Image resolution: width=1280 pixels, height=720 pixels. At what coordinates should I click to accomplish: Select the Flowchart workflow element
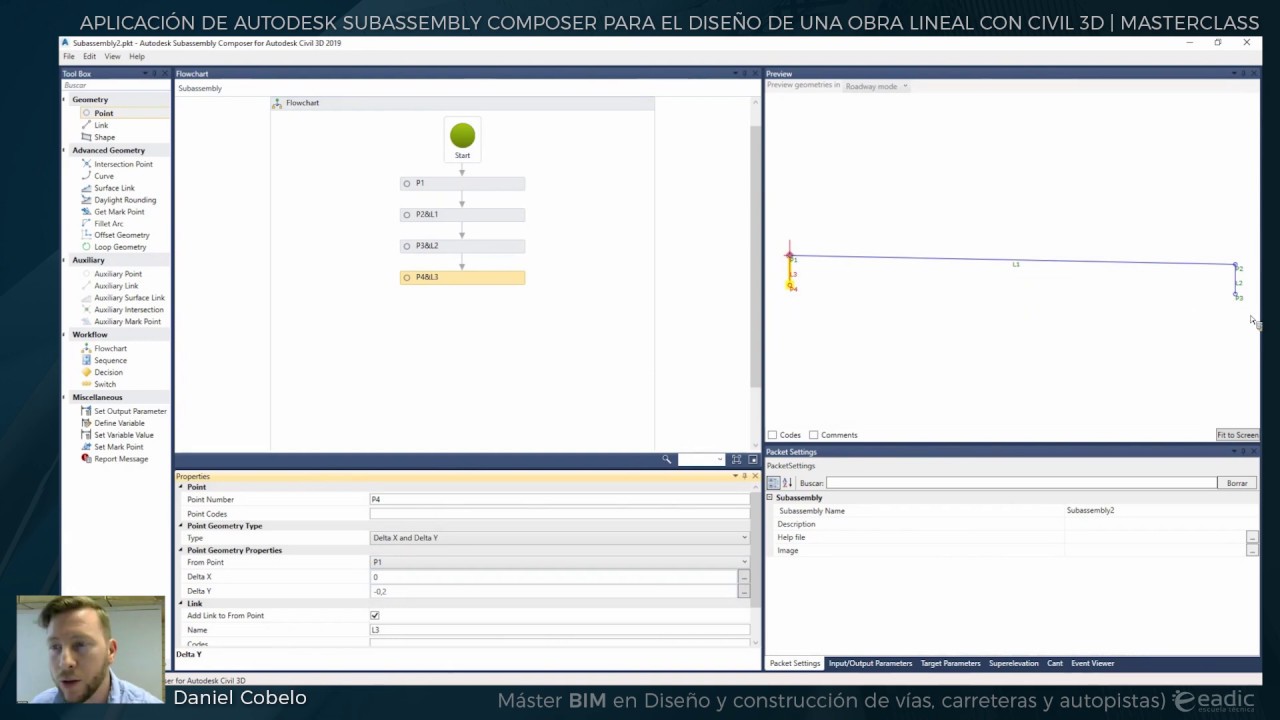(110, 349)
